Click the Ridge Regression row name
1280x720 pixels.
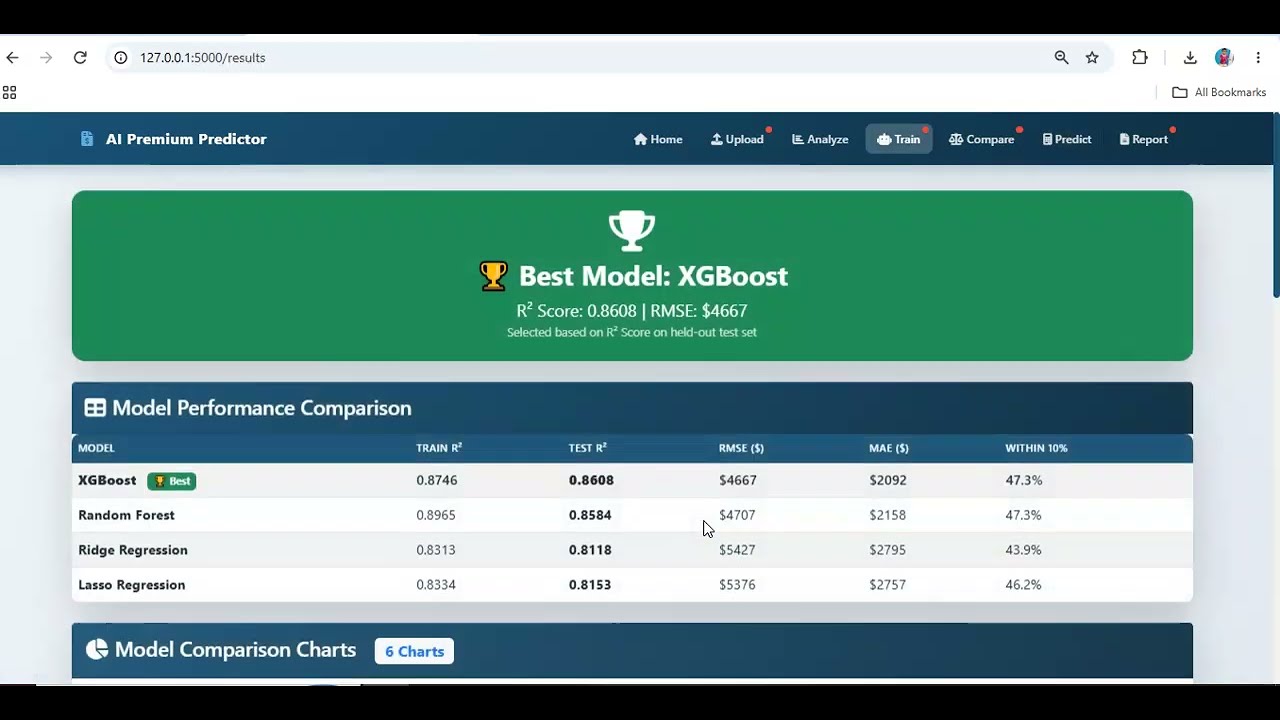click(133, 550)
